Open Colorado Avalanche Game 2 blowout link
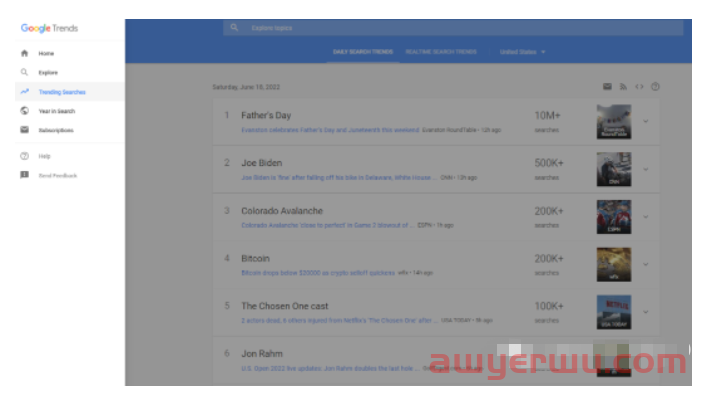This screenshot has width=705, height=393. tap(327, 225)
